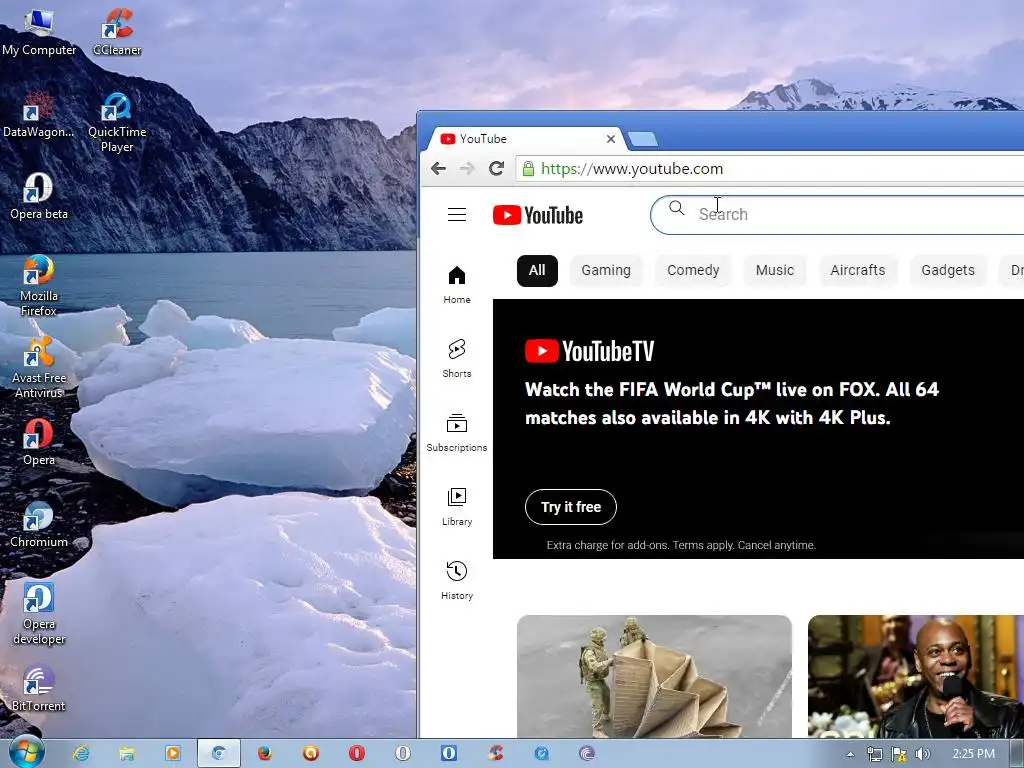Select Opera beta desktop icon
1024x768 pixels.
39,196
